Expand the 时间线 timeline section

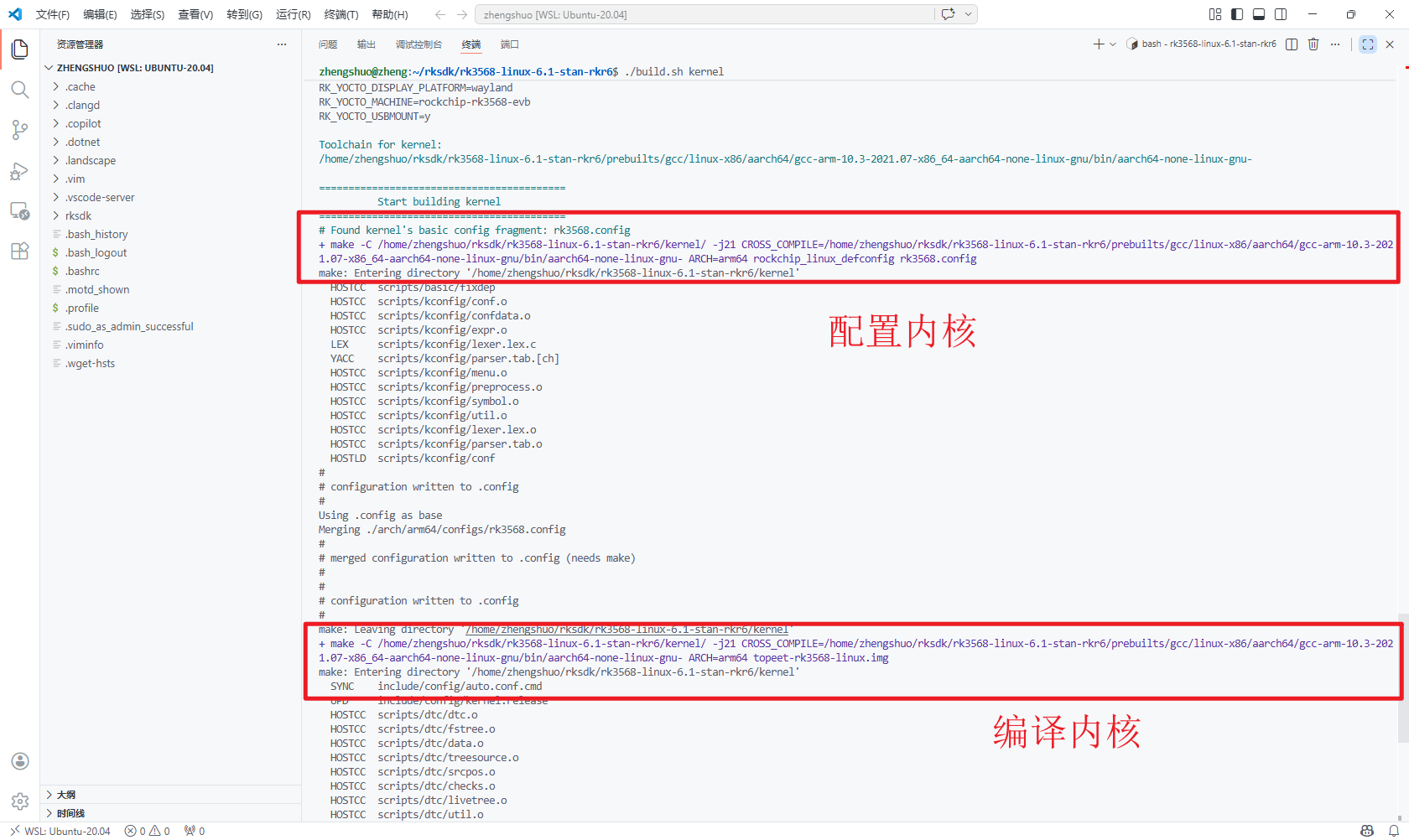171,813
